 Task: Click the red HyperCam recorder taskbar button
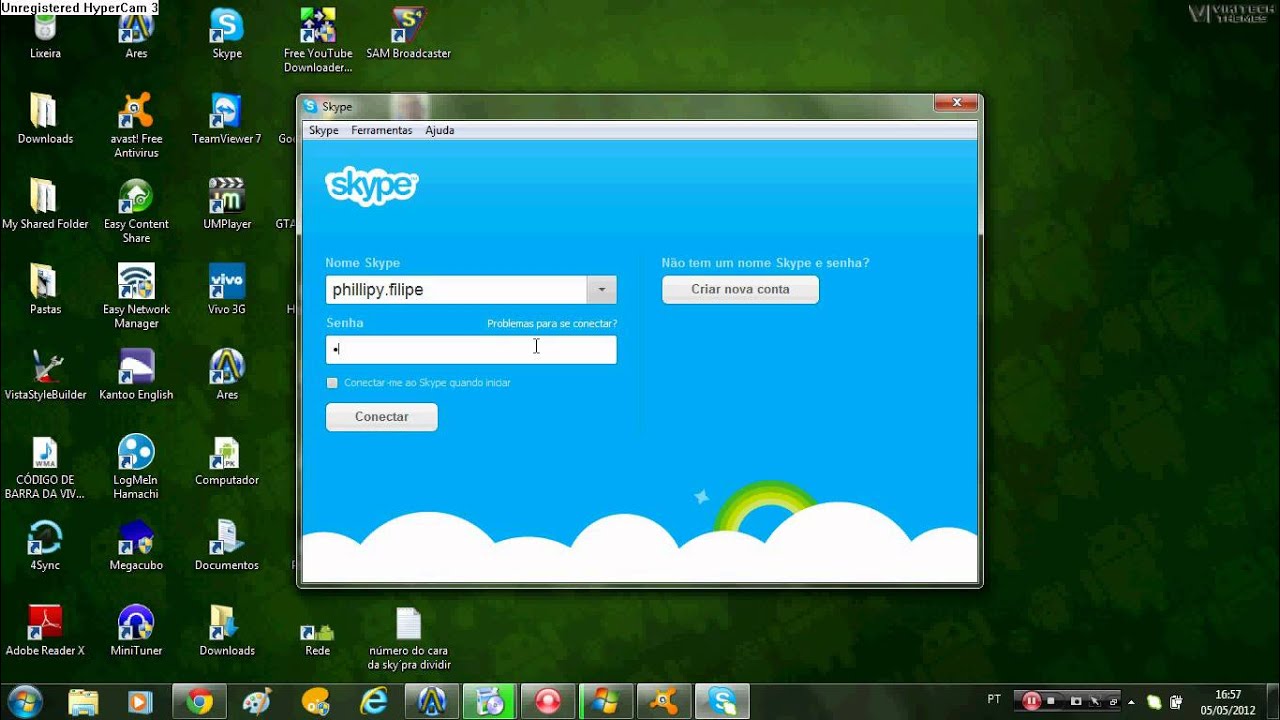tap(548, 701)
